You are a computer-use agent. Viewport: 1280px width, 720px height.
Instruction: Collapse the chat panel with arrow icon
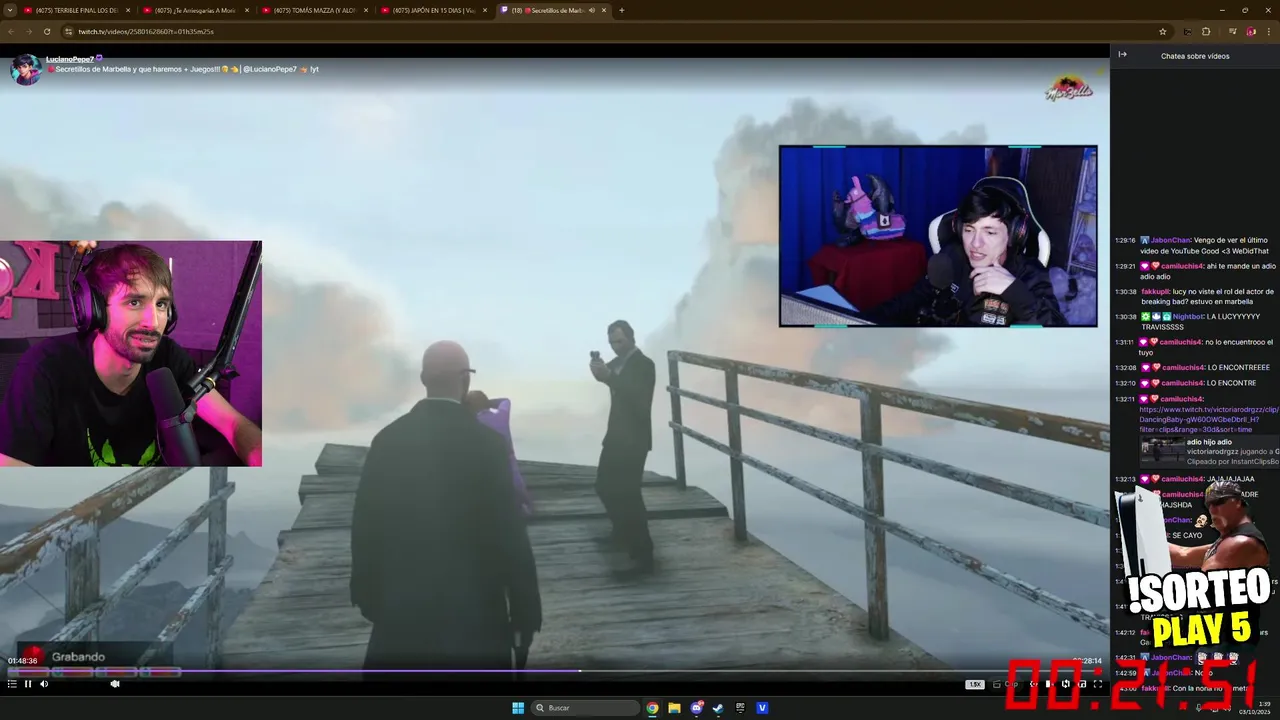click(x=1122, y=55)
